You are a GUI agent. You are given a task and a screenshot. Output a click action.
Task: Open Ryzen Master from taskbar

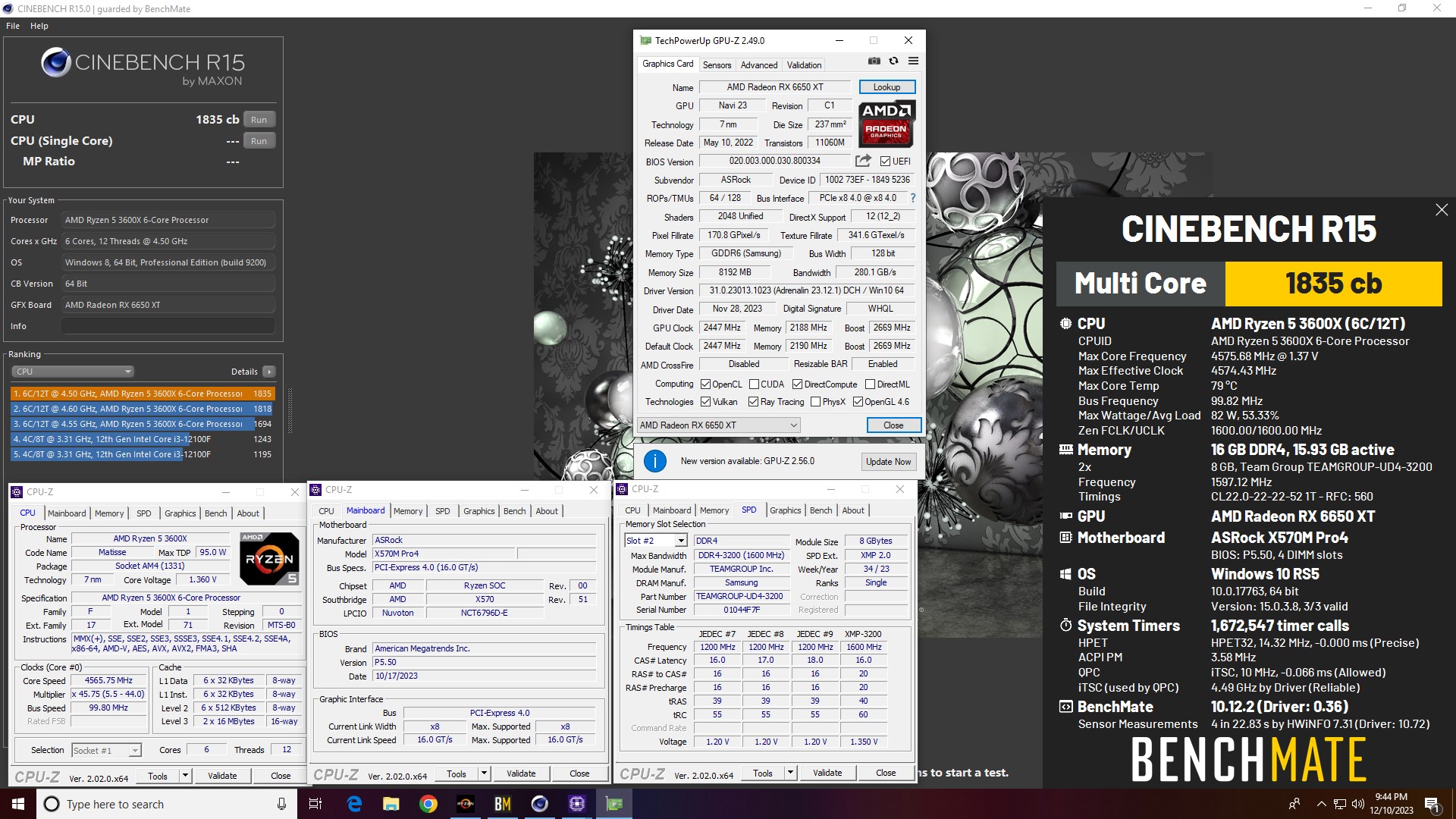point(466,804)
